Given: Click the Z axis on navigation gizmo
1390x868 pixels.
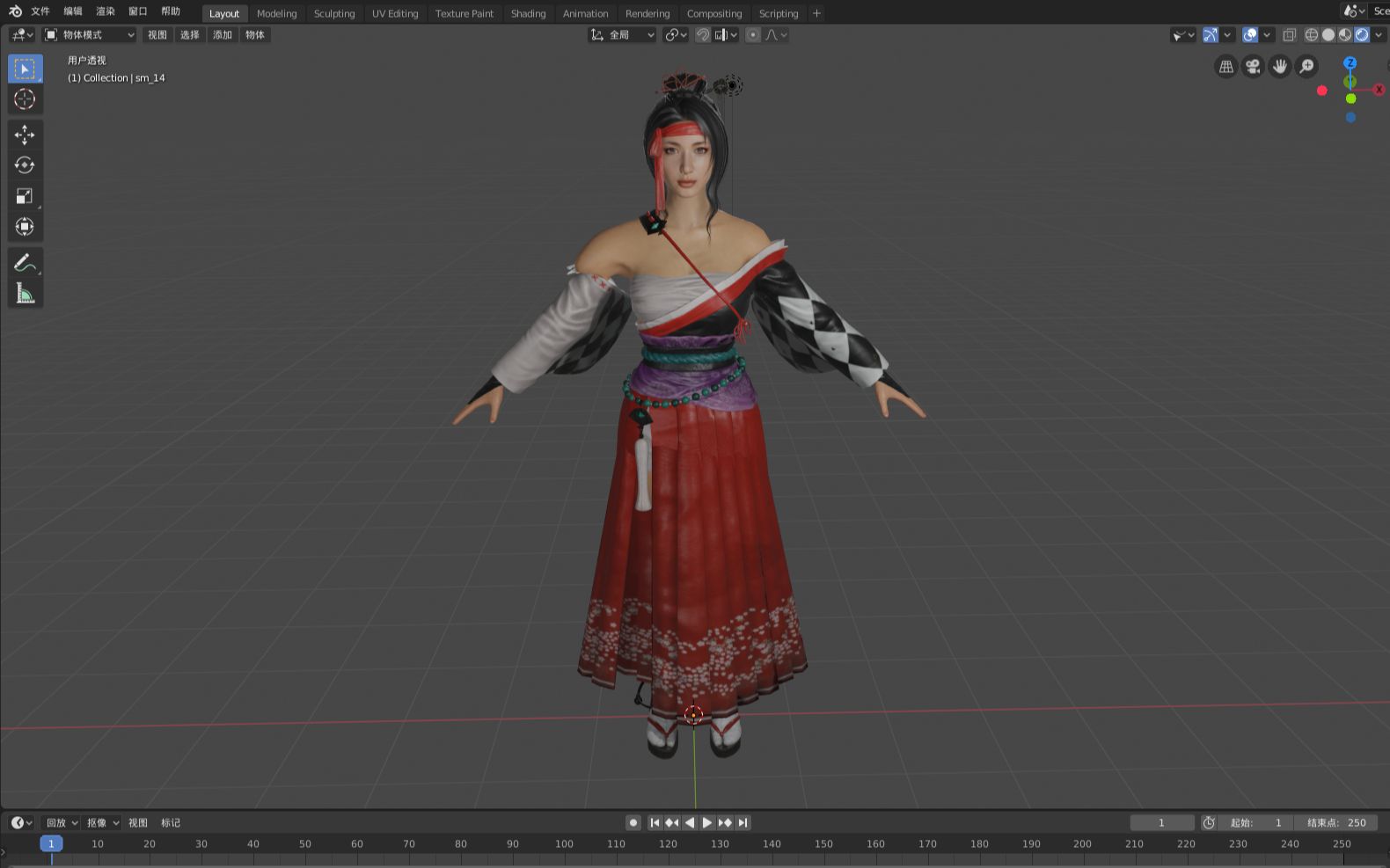Looking at the screenshot, I should pos(1350,63).
